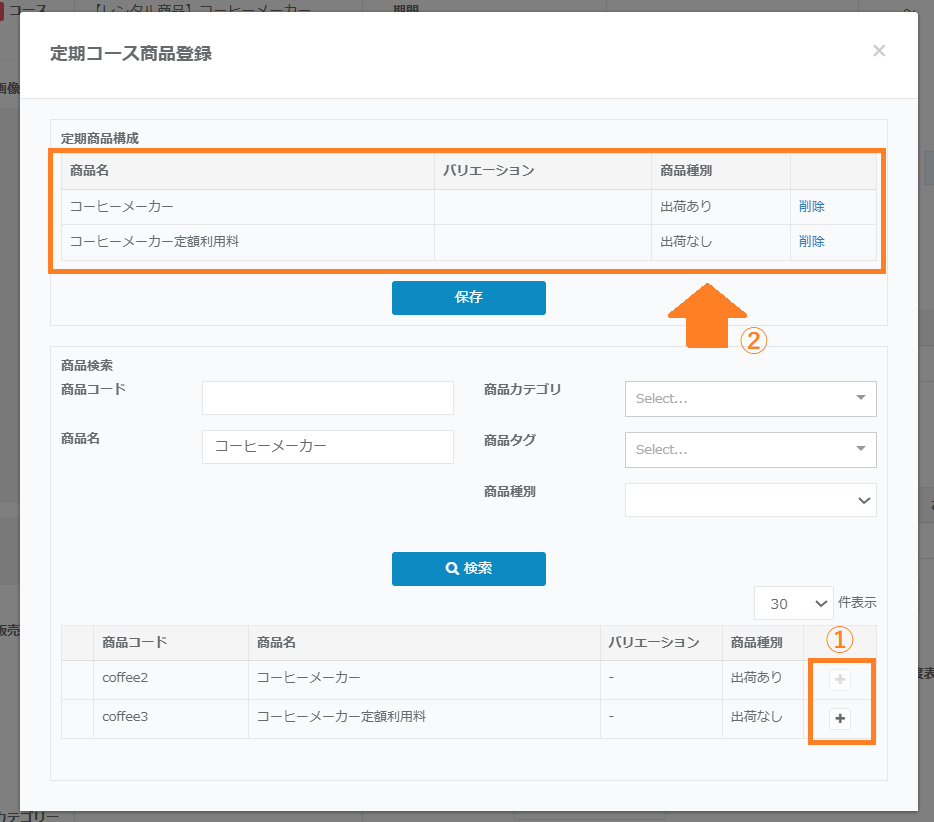Screen dimensions: 934x822
Task: Click 商品種別 header in 定期商品構成 table
Action: pos(686,171)
